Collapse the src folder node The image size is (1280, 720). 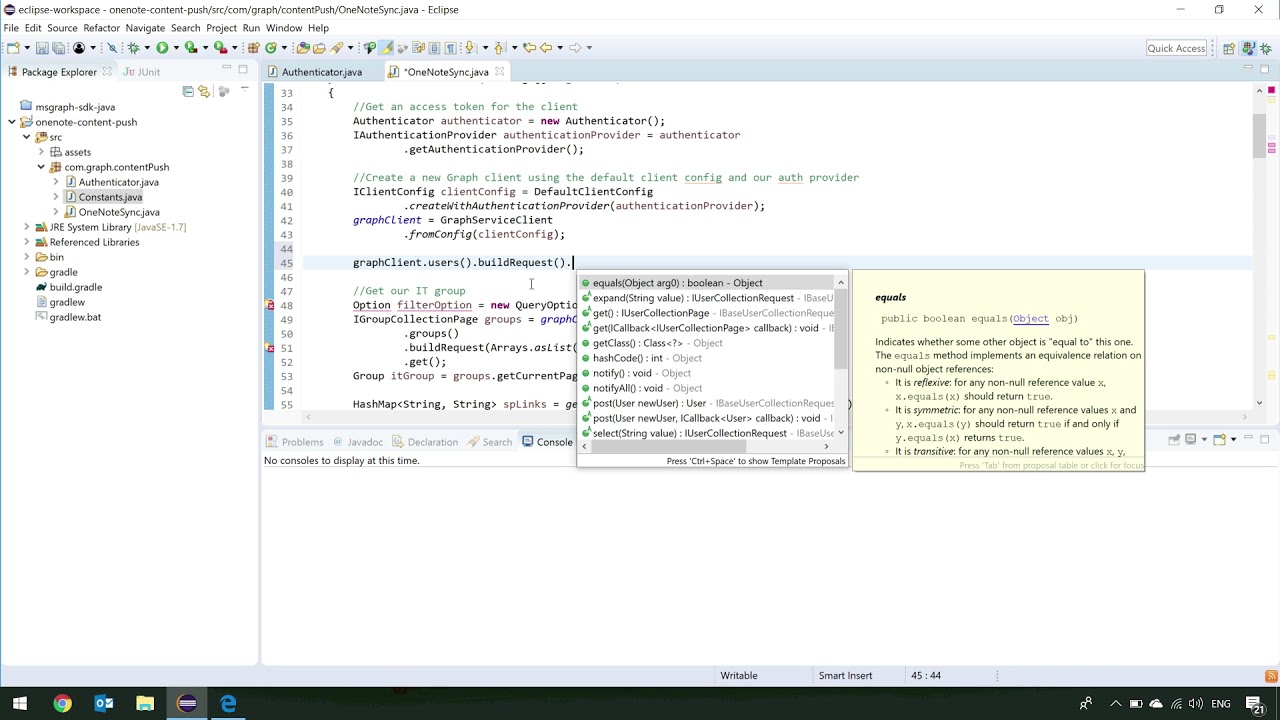[x=27, y=137]
